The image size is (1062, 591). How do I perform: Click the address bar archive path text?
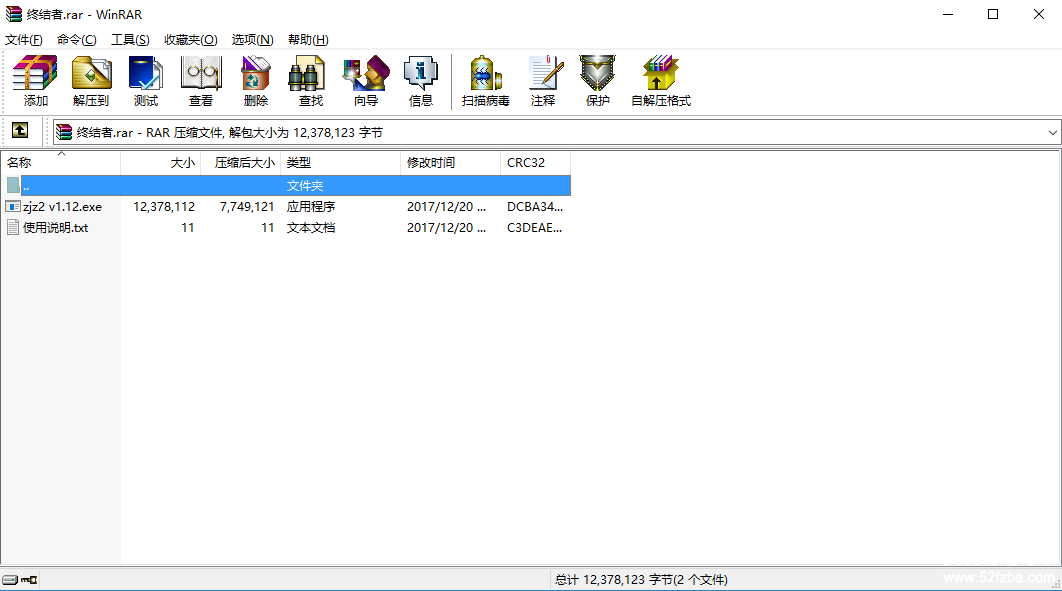(x=230, y=132)
